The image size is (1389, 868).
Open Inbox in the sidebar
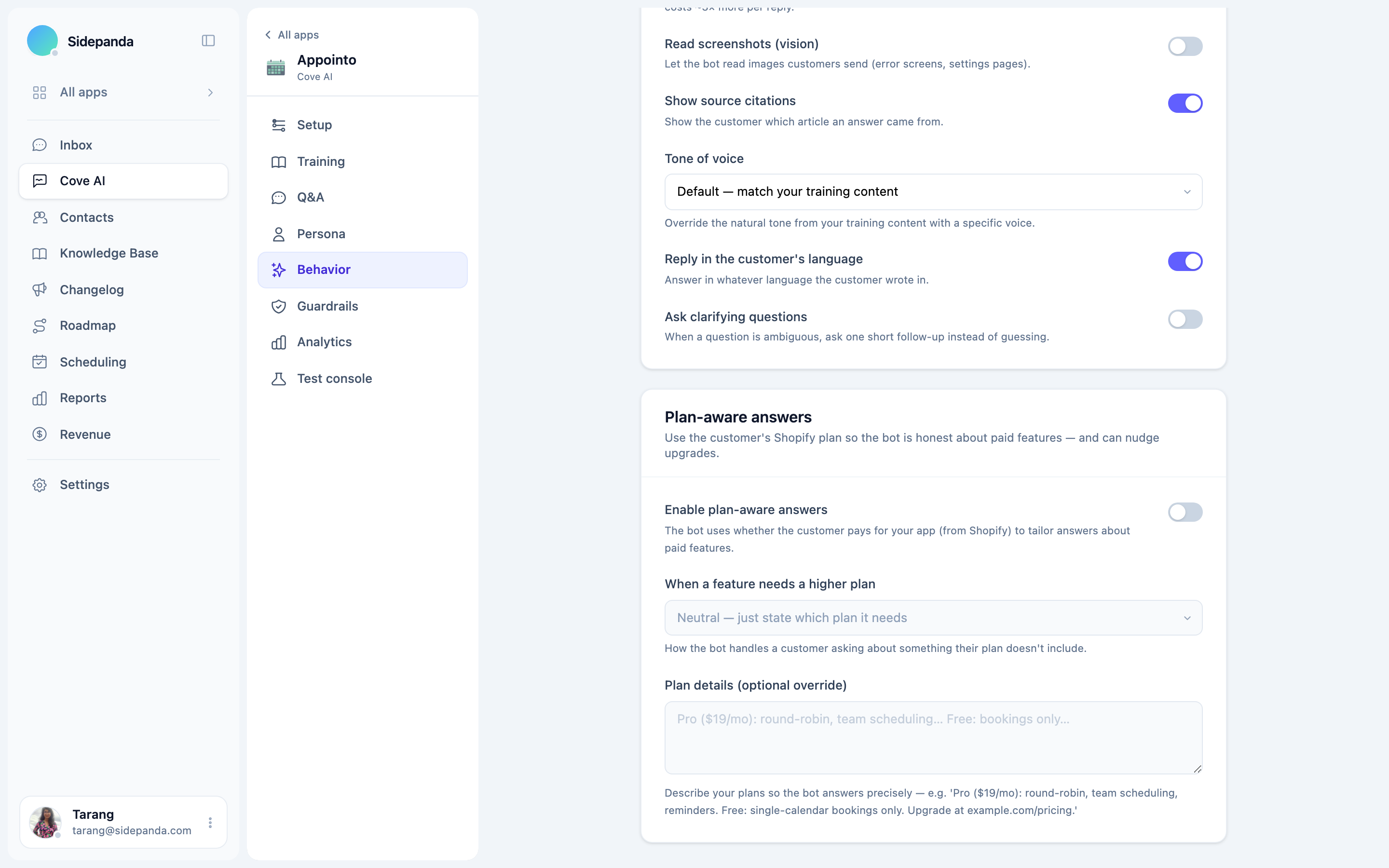pos(123,145)
